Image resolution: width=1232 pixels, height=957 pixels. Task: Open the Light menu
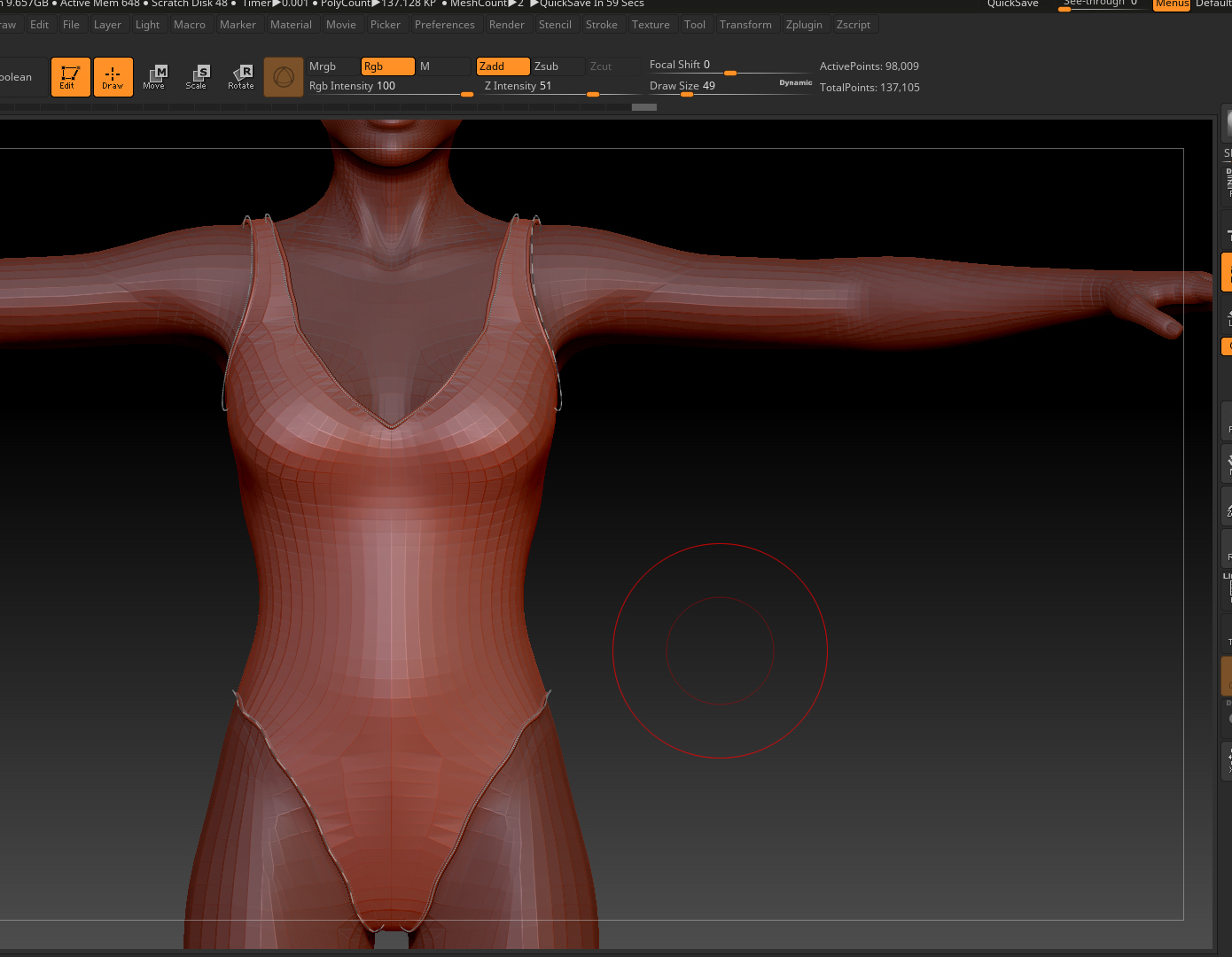(147, 25)
